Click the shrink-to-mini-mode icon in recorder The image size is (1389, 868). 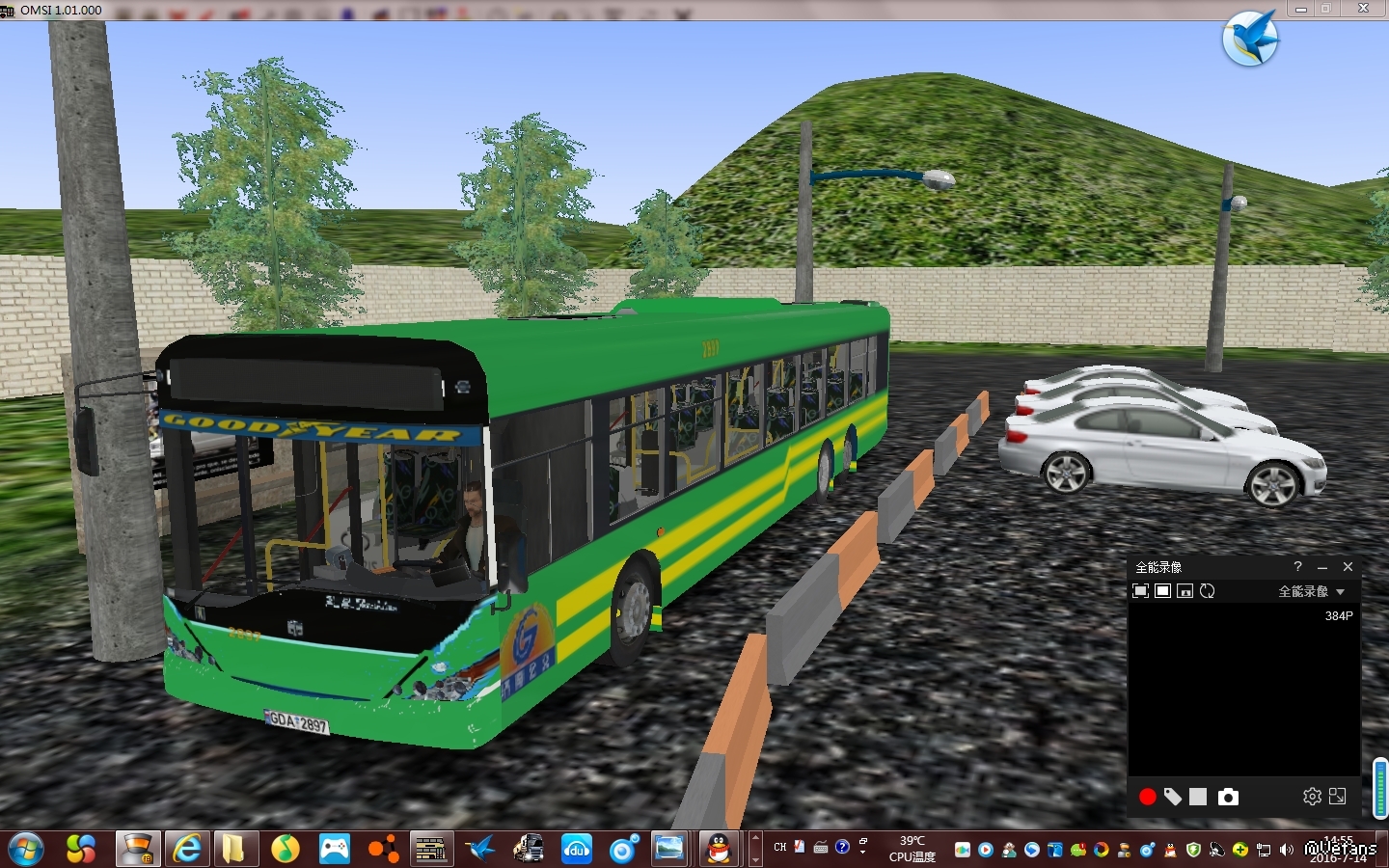pyautogui.click(x=1338, y=797)
